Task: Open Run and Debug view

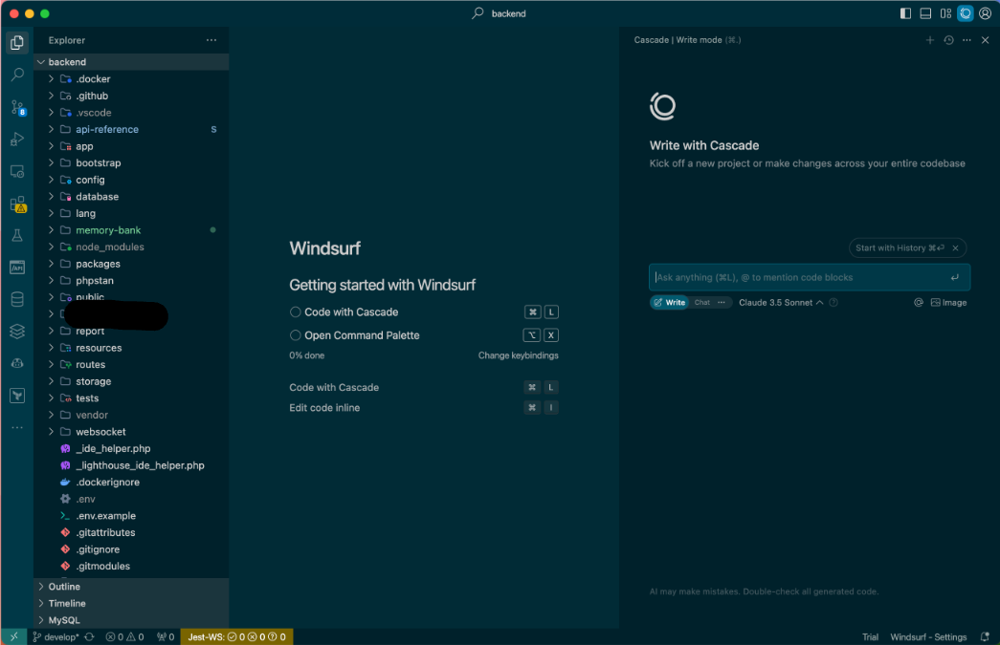Action: click(x=17, y=139)
